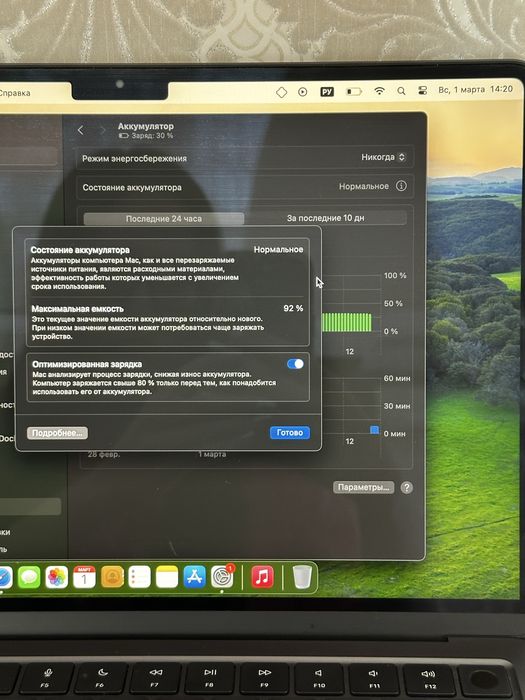Click the Параметры… button
Image resolution: width=525 pixels, height=700 pixels.
pos(363,487)
